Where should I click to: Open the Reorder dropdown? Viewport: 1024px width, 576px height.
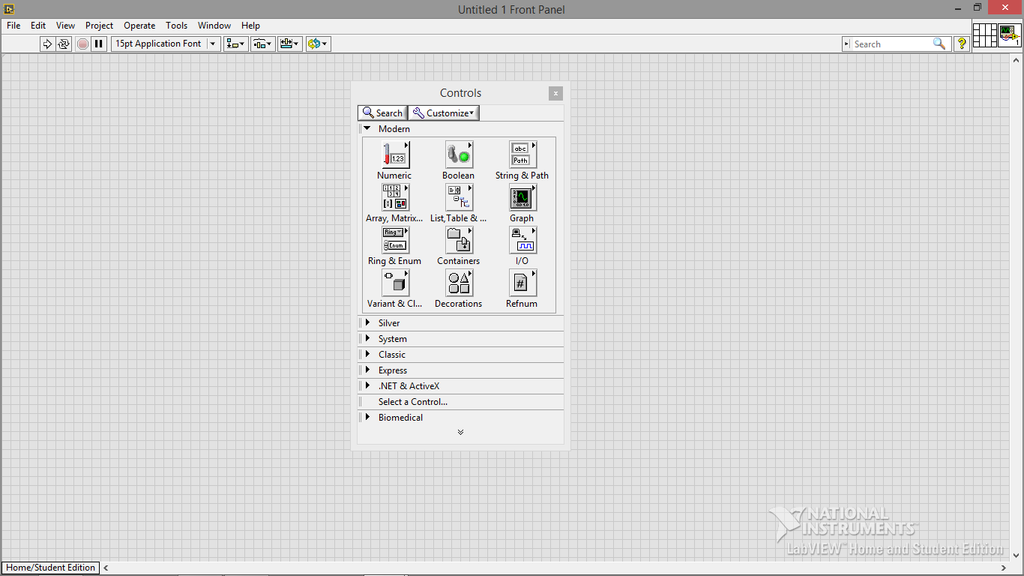click(318, 44)
